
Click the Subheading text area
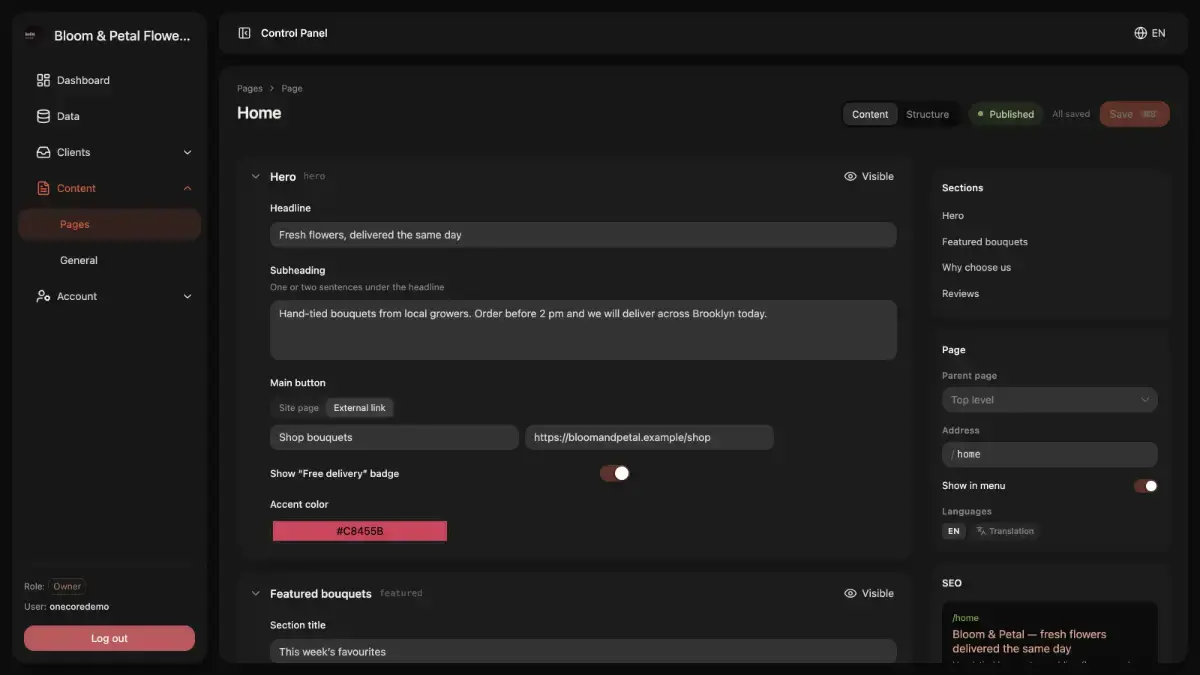pyautogui.click(x=583, y=330)
